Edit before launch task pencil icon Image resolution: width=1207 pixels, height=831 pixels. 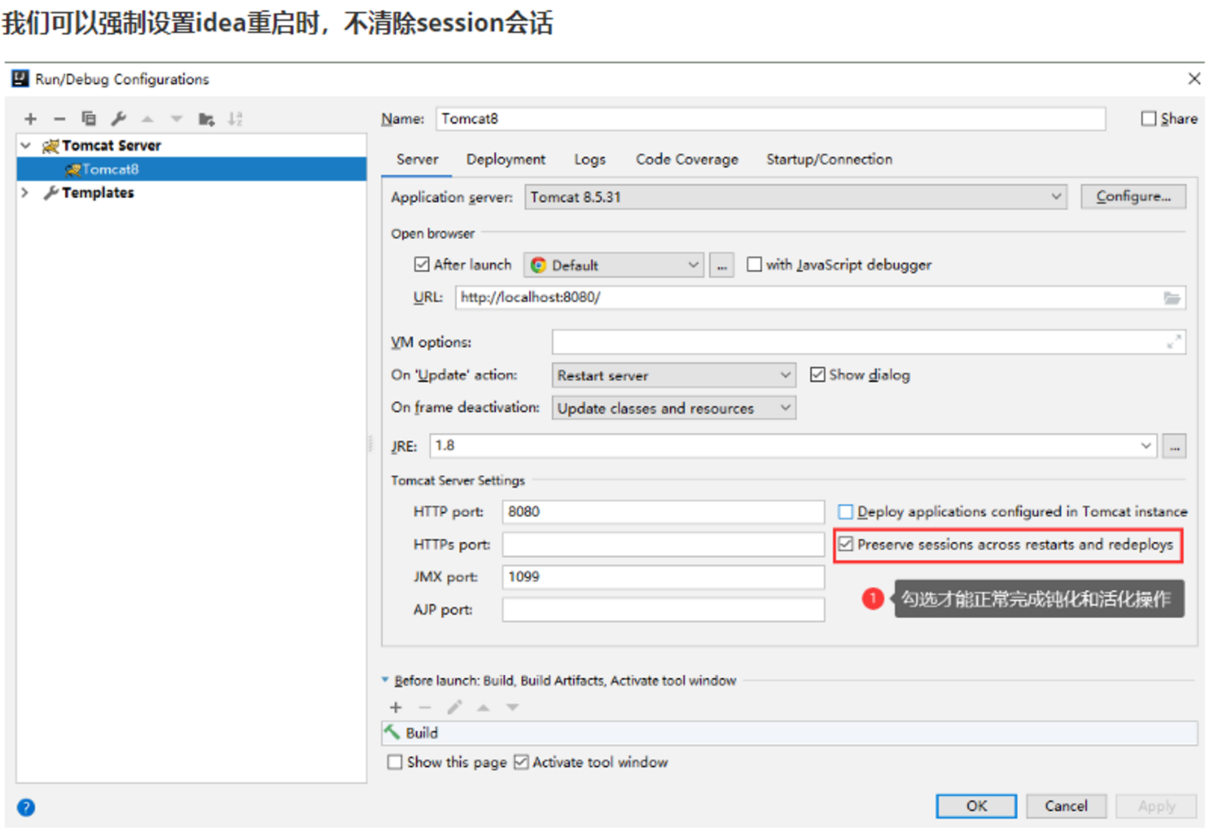[x=454, y=707]
